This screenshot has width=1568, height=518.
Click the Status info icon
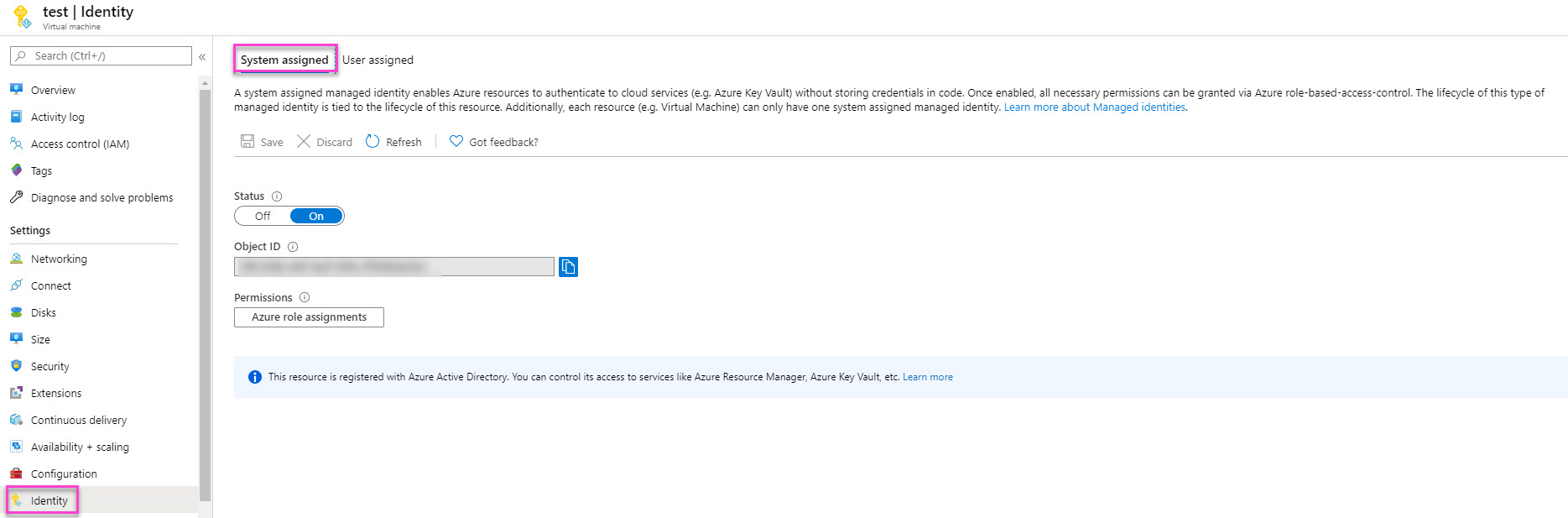(277, 196)
